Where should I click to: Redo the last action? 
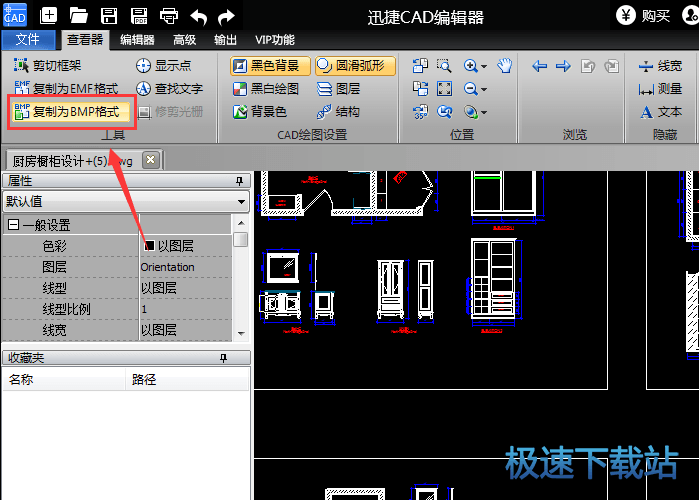226,17
